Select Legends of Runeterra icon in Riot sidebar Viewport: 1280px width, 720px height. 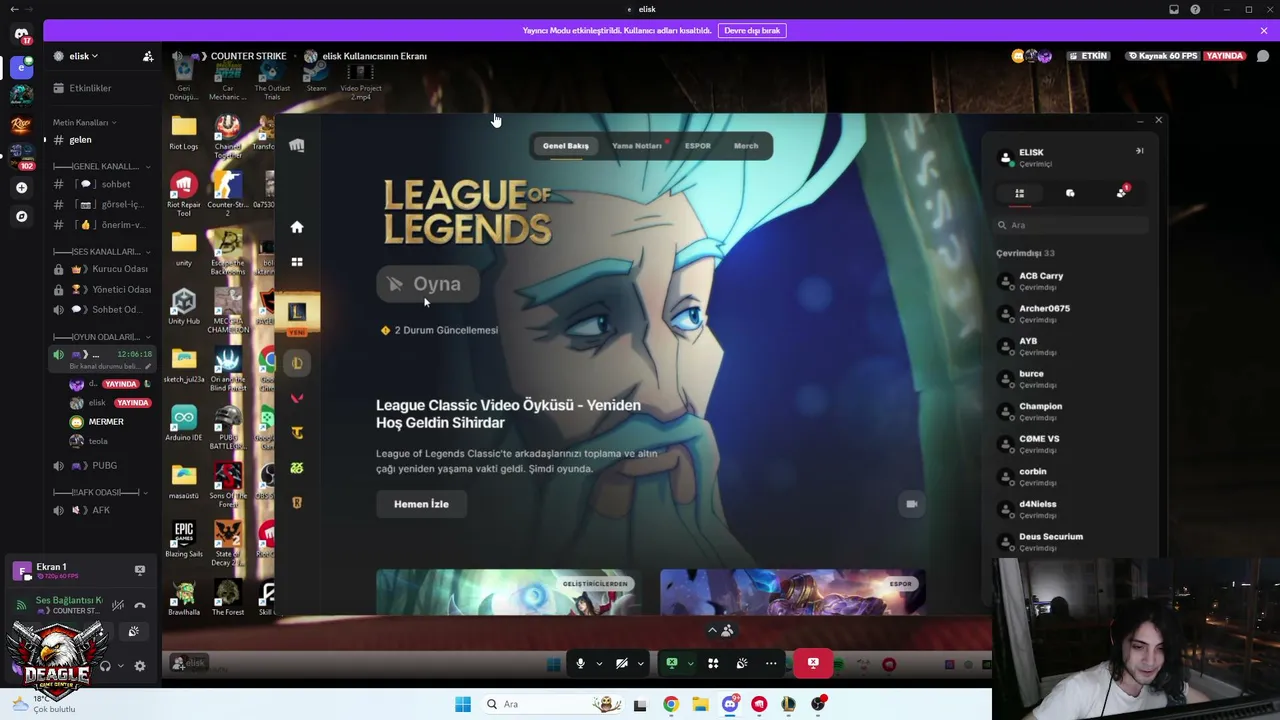[297, 502]
